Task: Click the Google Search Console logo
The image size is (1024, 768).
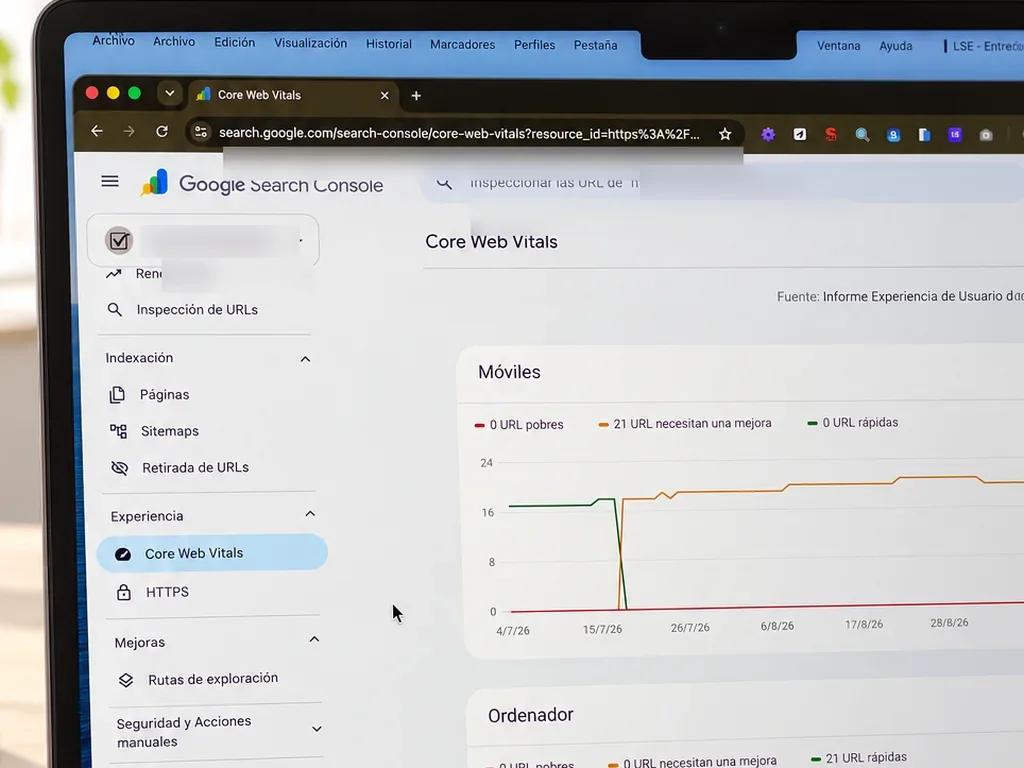Action: point(262,184)
